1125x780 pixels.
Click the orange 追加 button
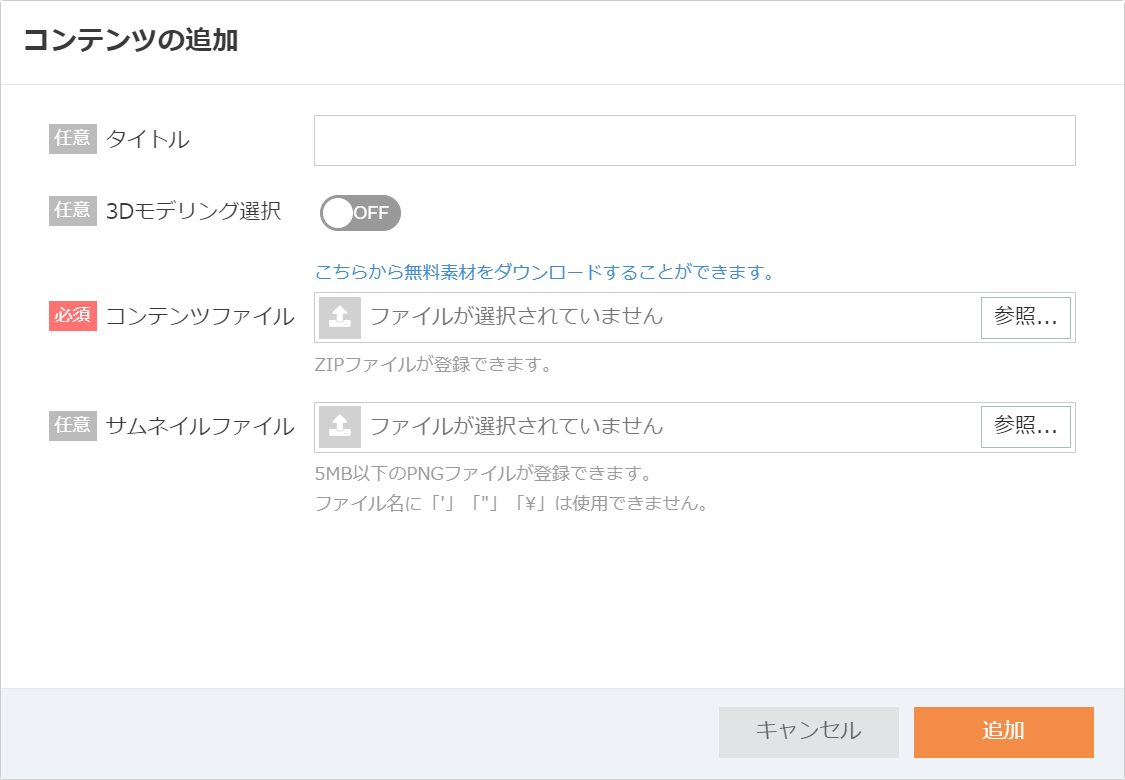[1003, 731]
